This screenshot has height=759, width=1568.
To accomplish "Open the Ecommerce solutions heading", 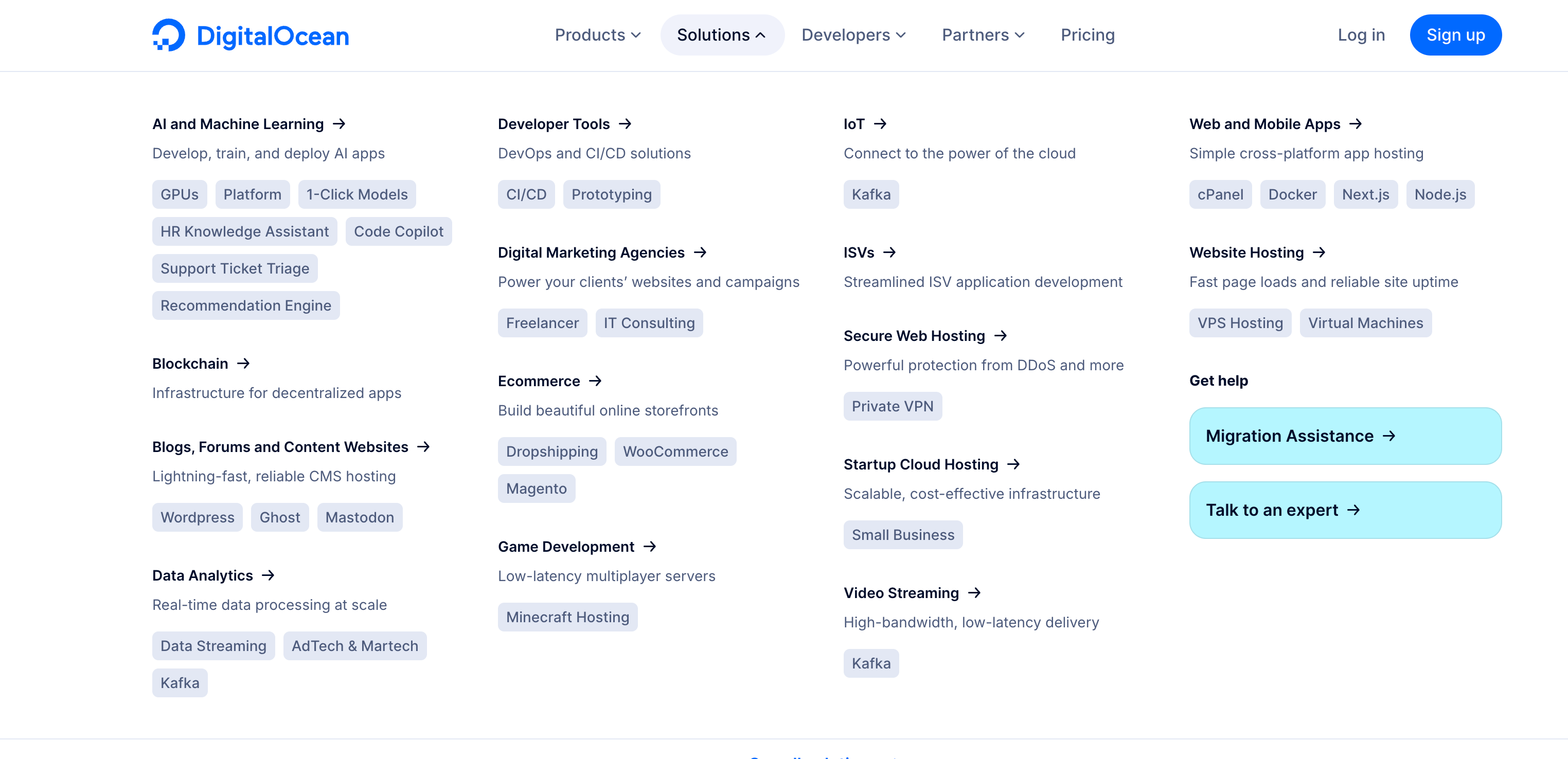I will pyautogui.click(x=539, y=381).
